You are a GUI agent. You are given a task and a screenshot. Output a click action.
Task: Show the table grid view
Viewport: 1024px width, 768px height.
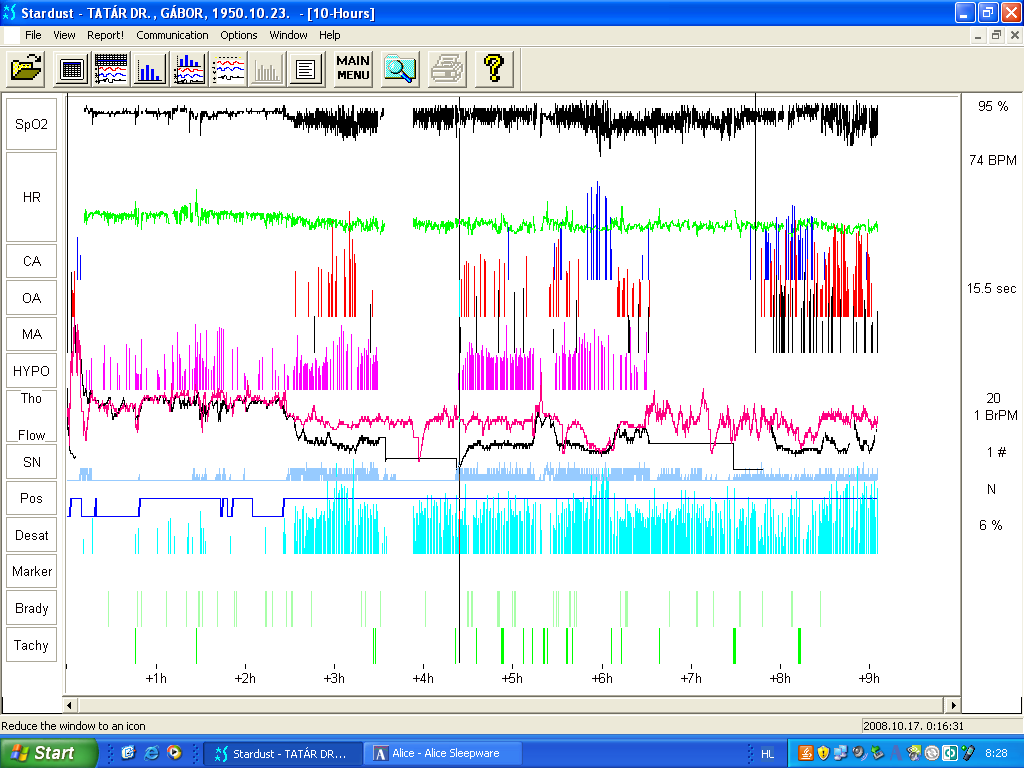(x=72, y=68)
